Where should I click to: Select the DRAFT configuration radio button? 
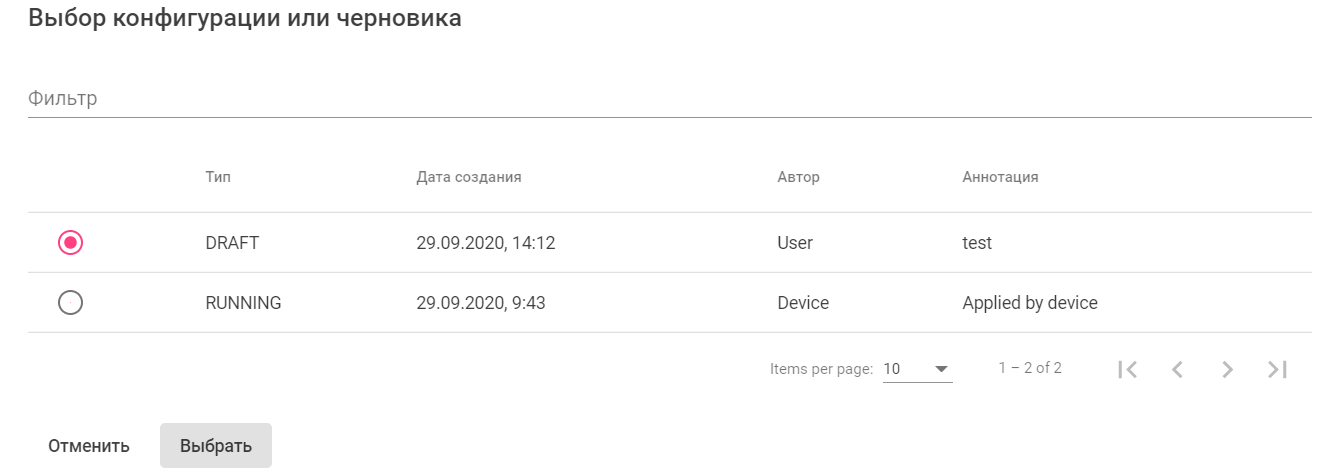[70, 243]
